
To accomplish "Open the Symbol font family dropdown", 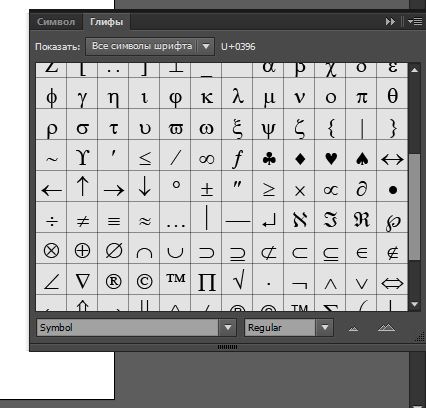I will point(228,328).
